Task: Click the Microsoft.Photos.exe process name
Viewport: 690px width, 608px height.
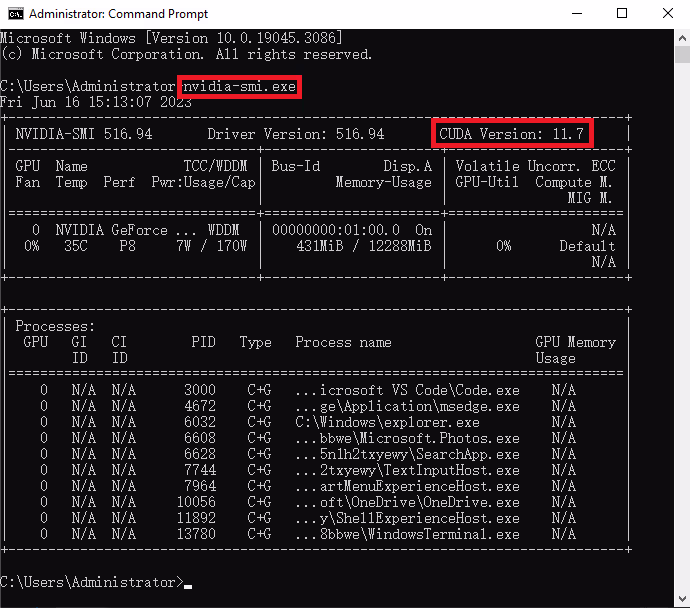Action: 407,438
